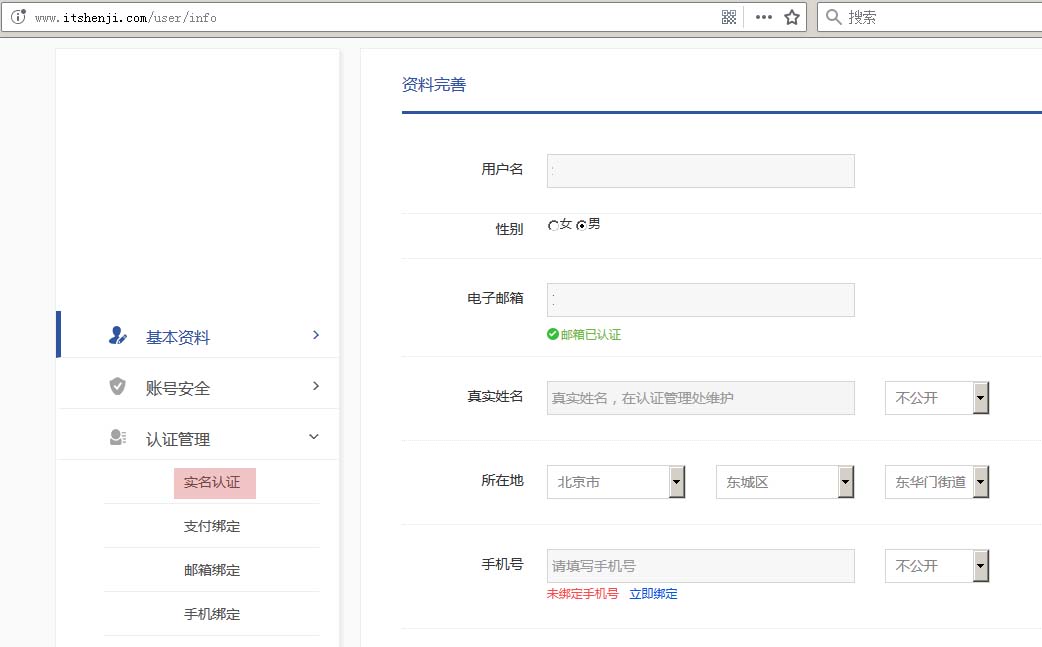Screen dimensions: 1042x647
Task: Click the QR code icon in address bar
Action: tap(729, 17)
